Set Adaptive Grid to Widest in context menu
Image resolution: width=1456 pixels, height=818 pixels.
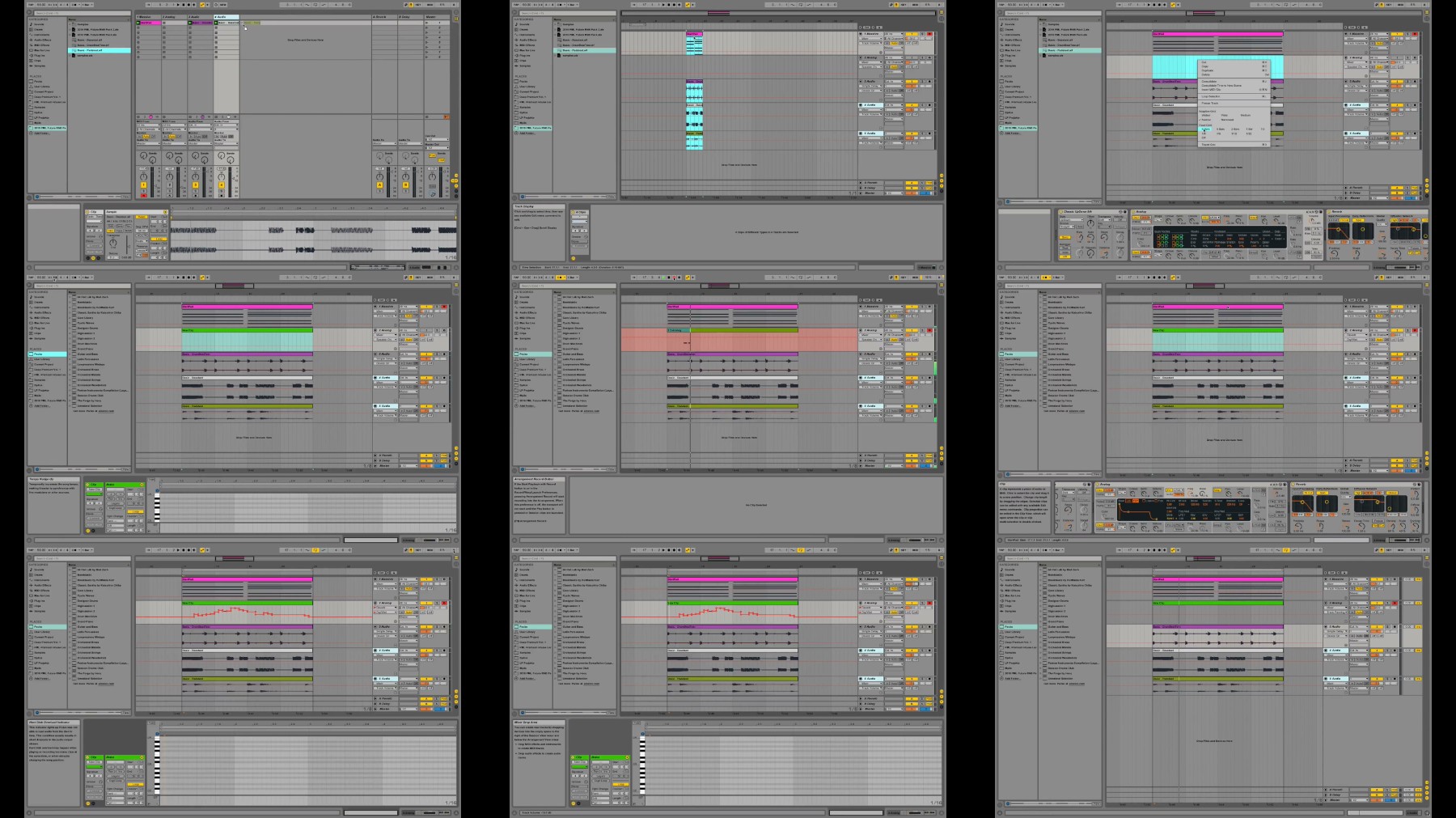1206,115
